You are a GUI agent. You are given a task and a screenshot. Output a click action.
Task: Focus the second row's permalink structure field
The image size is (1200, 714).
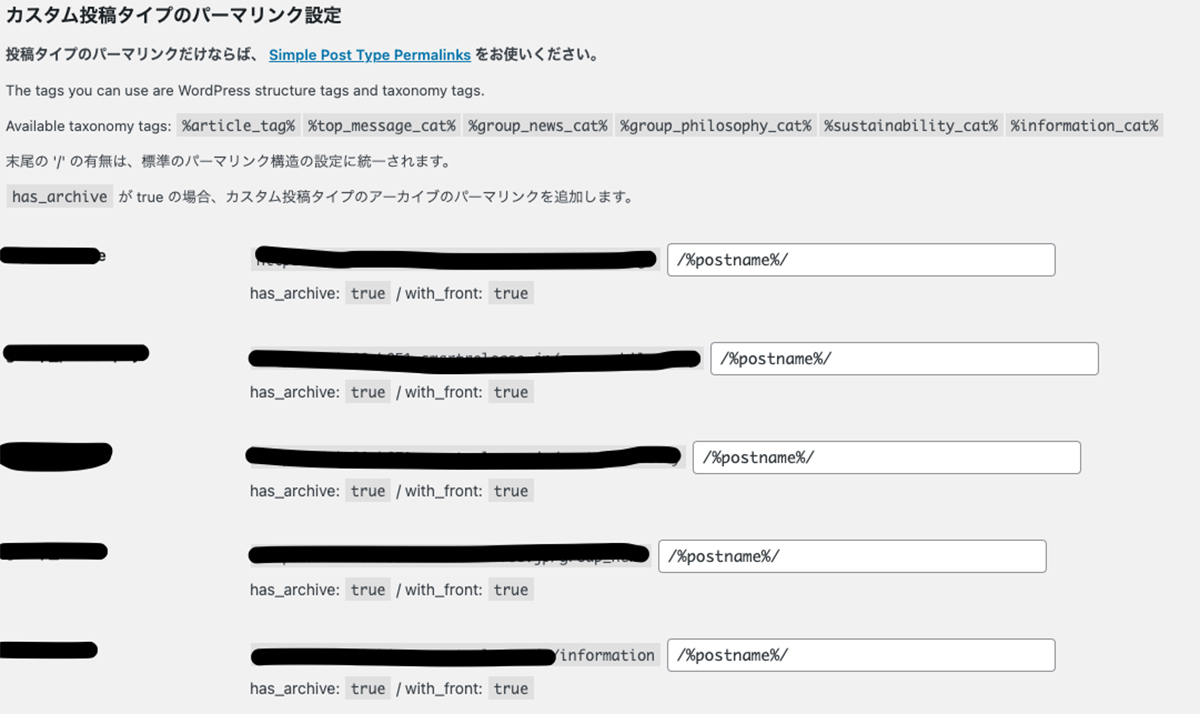point(903,359)
